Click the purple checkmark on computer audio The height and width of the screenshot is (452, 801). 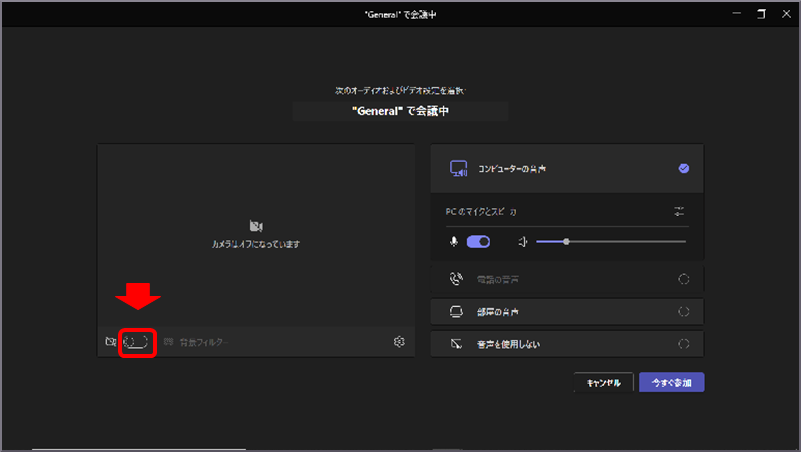(684, 169)
